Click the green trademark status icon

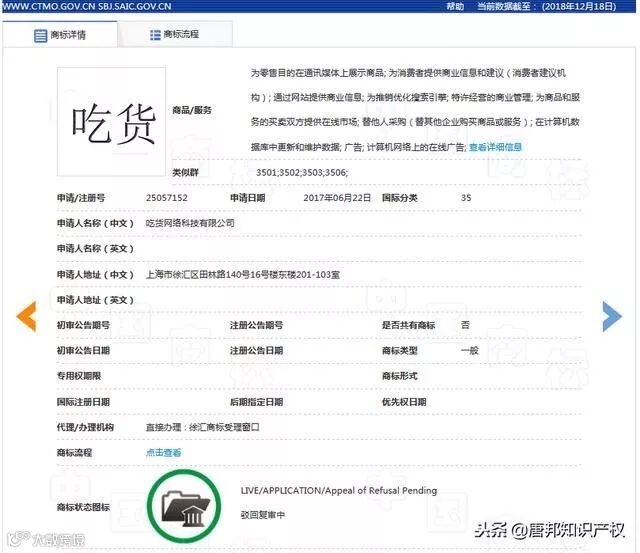[x=184, y=506]
